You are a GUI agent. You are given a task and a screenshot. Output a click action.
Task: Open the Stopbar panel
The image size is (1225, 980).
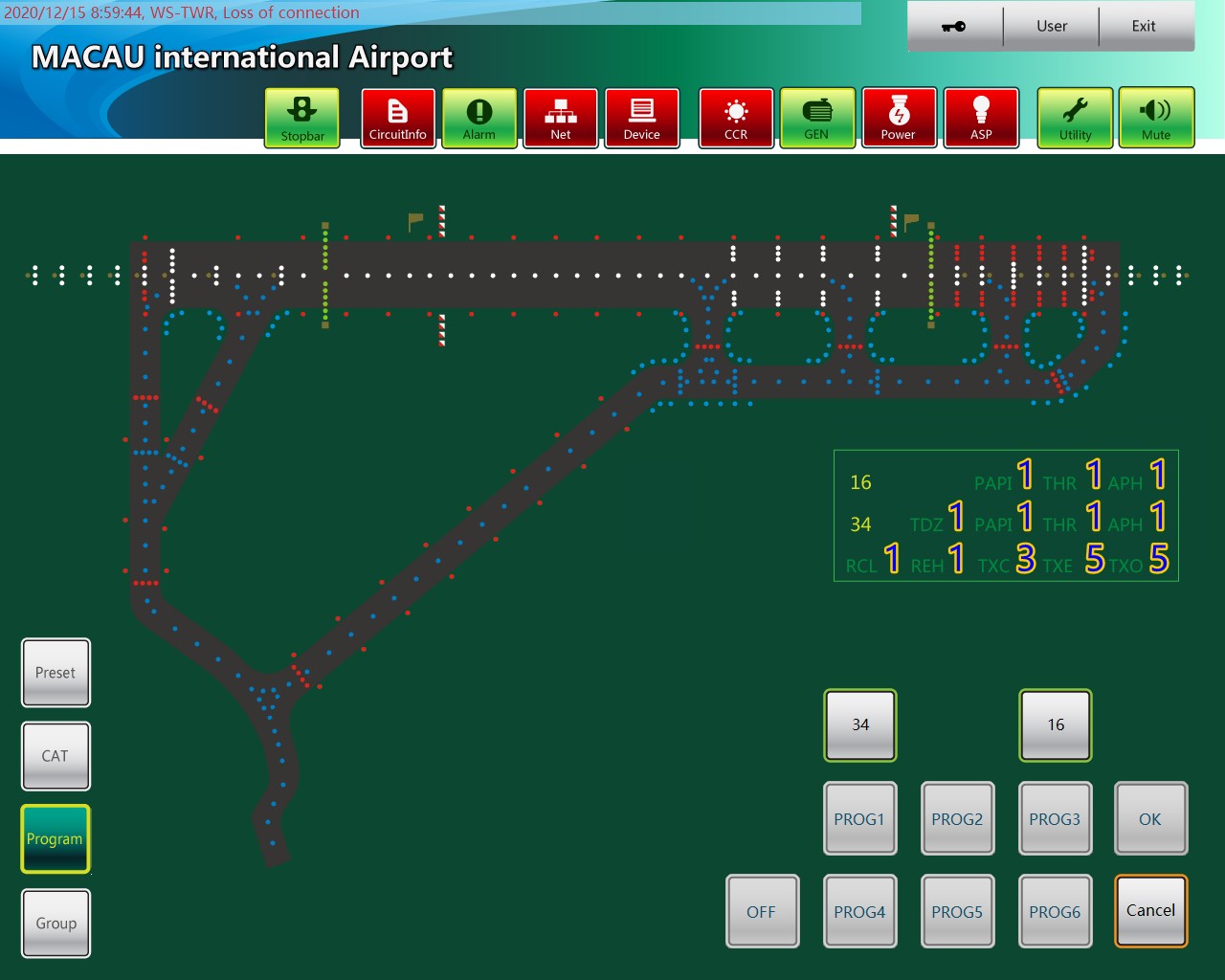302,118
